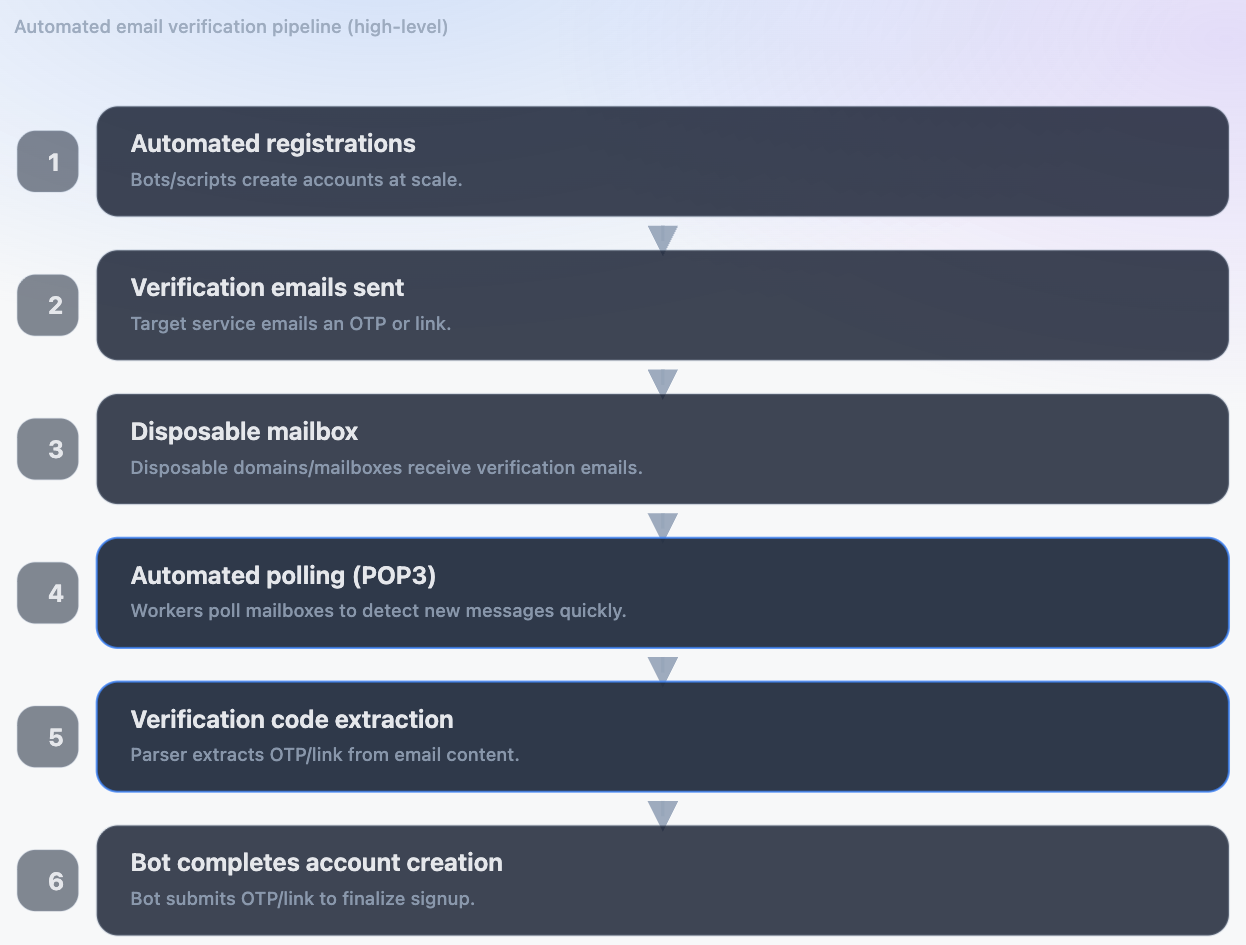Select the step 2 number badge

[x=48, y=305]
